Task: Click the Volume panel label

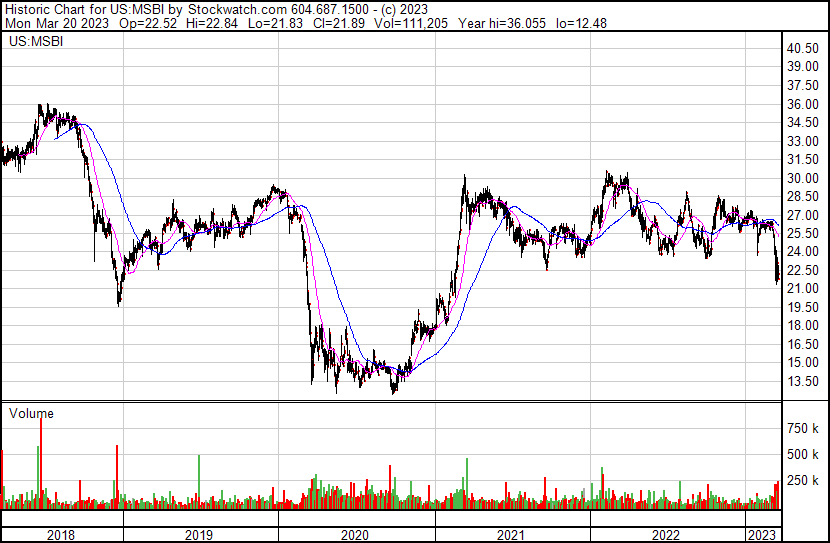Action: (31, 413)
